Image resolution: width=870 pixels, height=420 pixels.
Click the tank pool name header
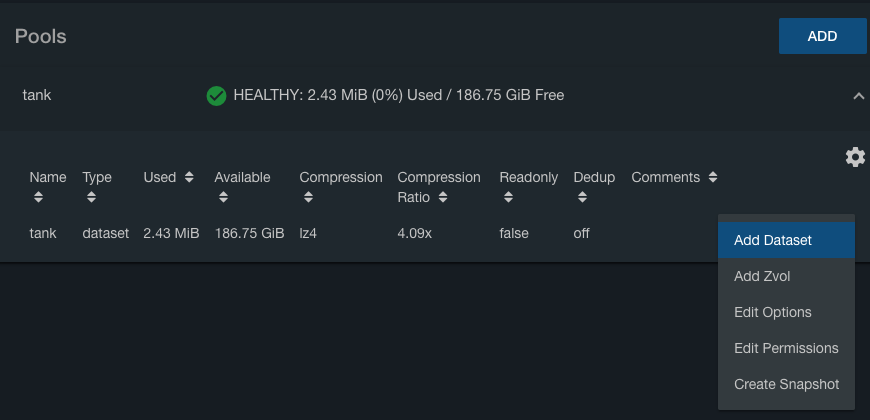(x=37, y=96)
